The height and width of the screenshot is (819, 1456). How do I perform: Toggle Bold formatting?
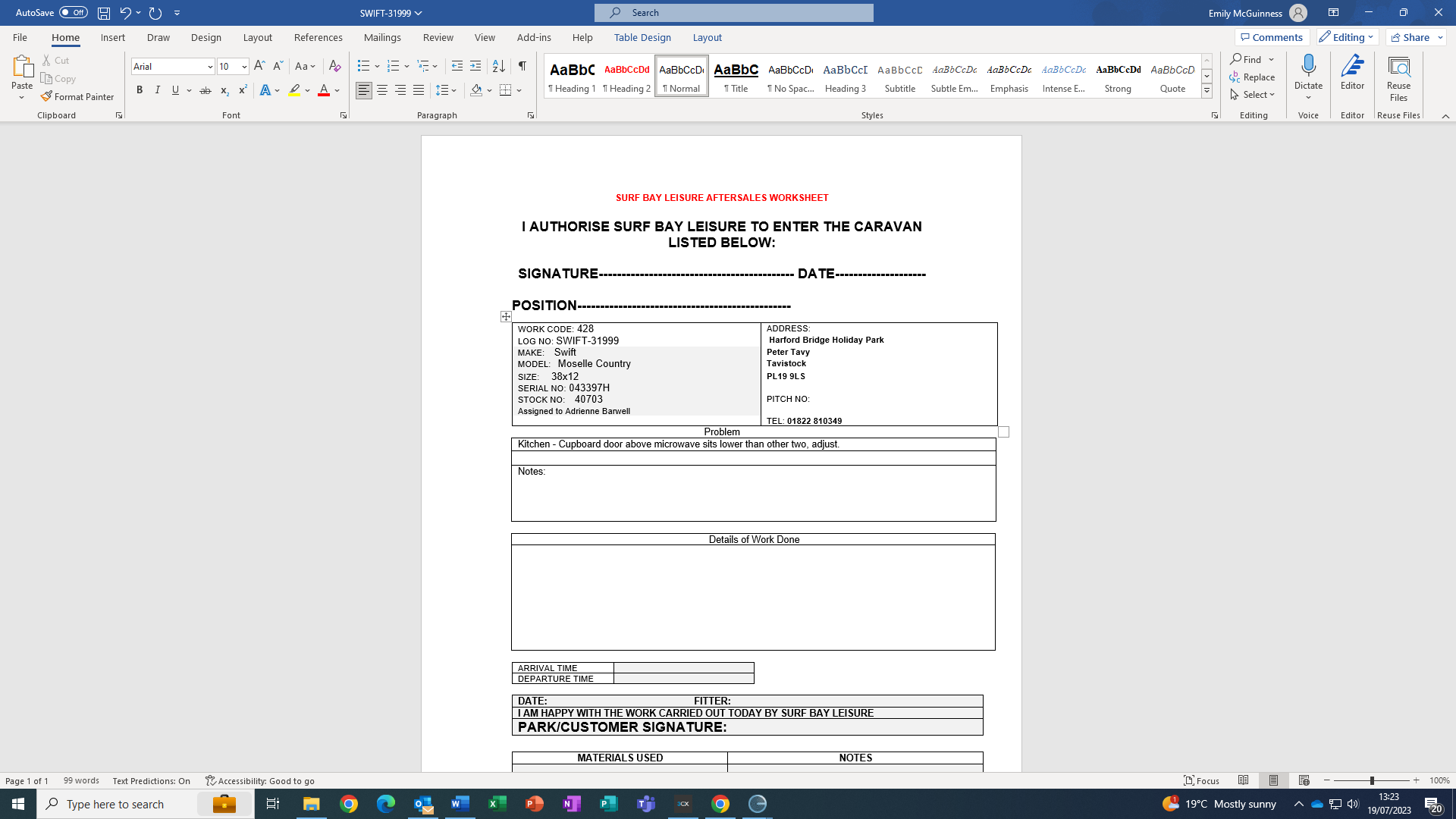coord(140,90)
